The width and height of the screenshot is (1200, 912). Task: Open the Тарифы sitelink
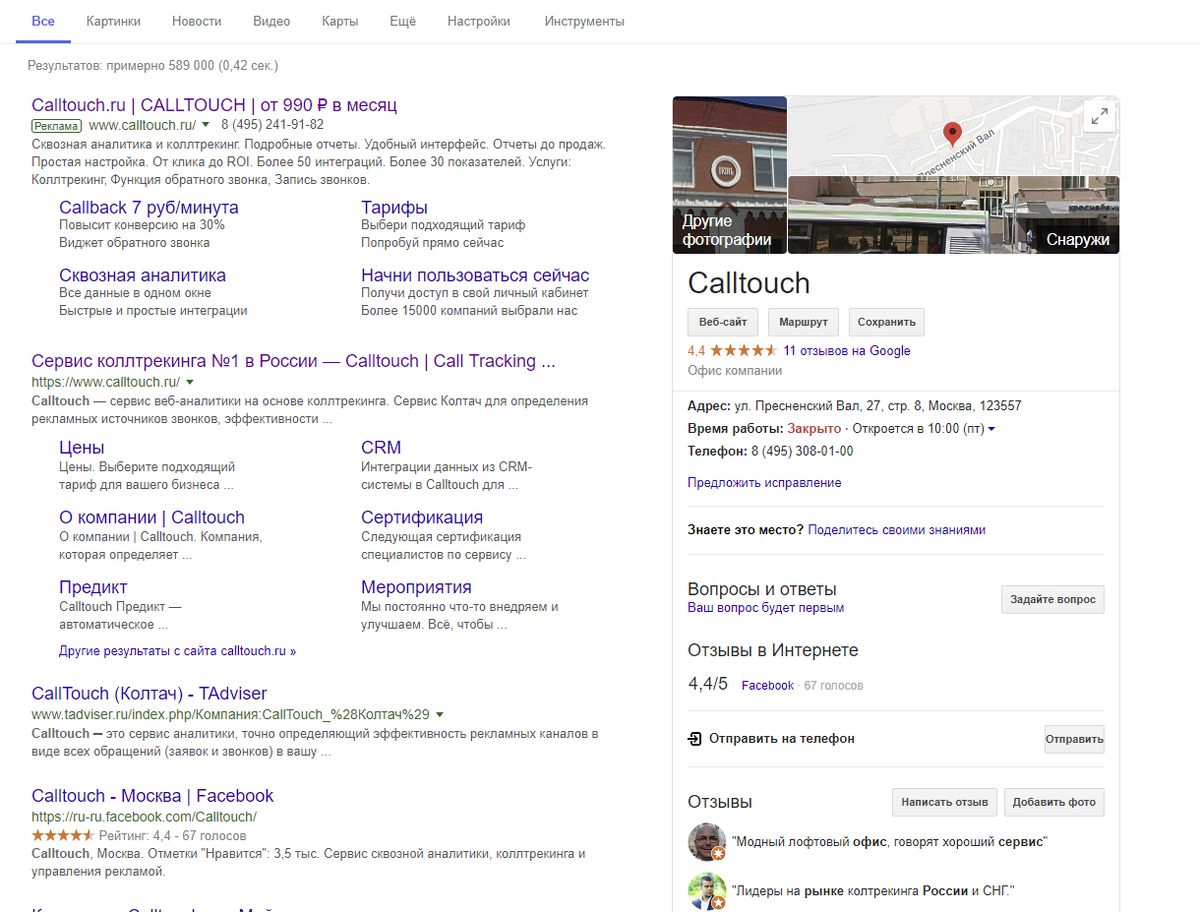coord(394,207)
